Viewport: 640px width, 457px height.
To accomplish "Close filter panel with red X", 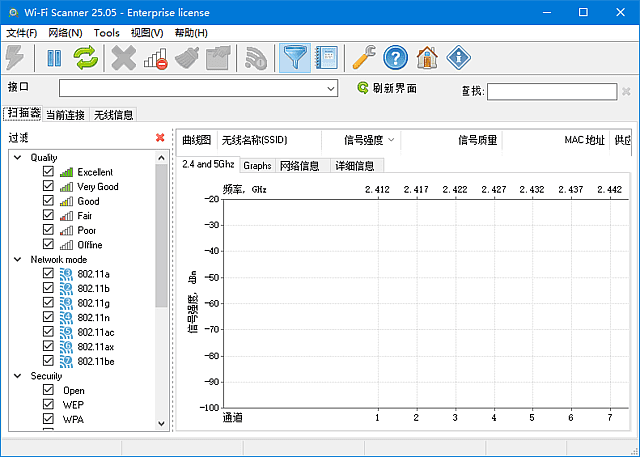I will pyautogui.click(x=160, y=138).
